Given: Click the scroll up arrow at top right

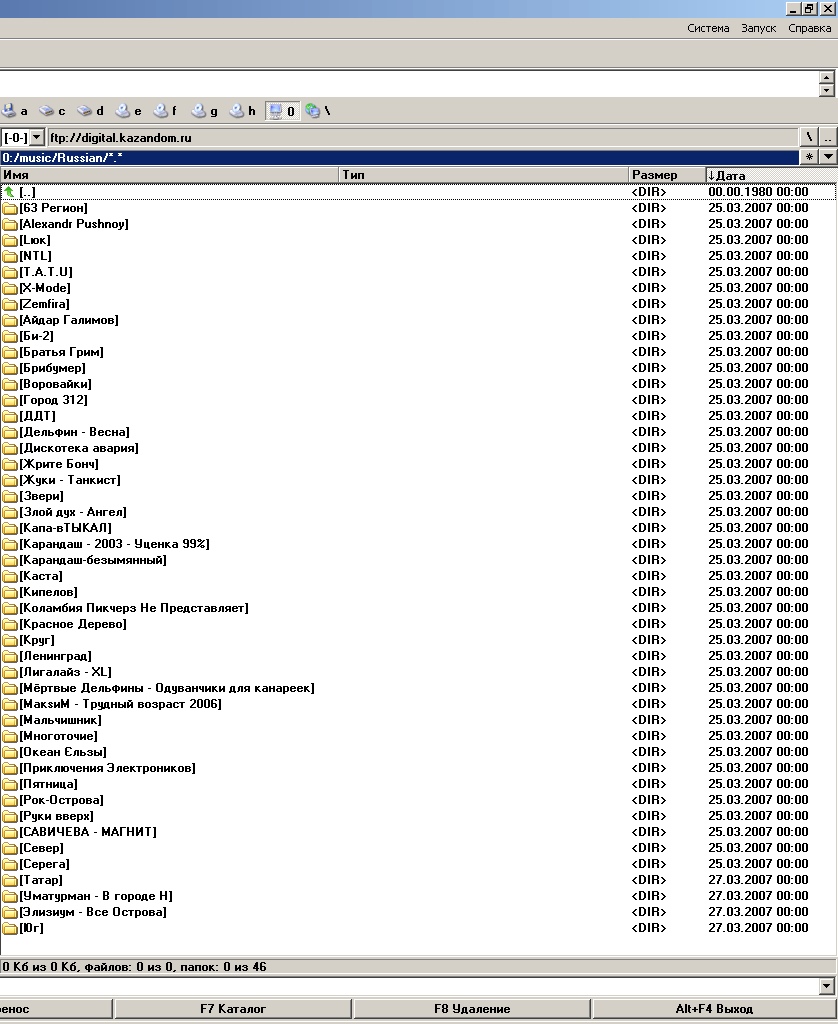Looking at the screenshot, I should point(827,78).
